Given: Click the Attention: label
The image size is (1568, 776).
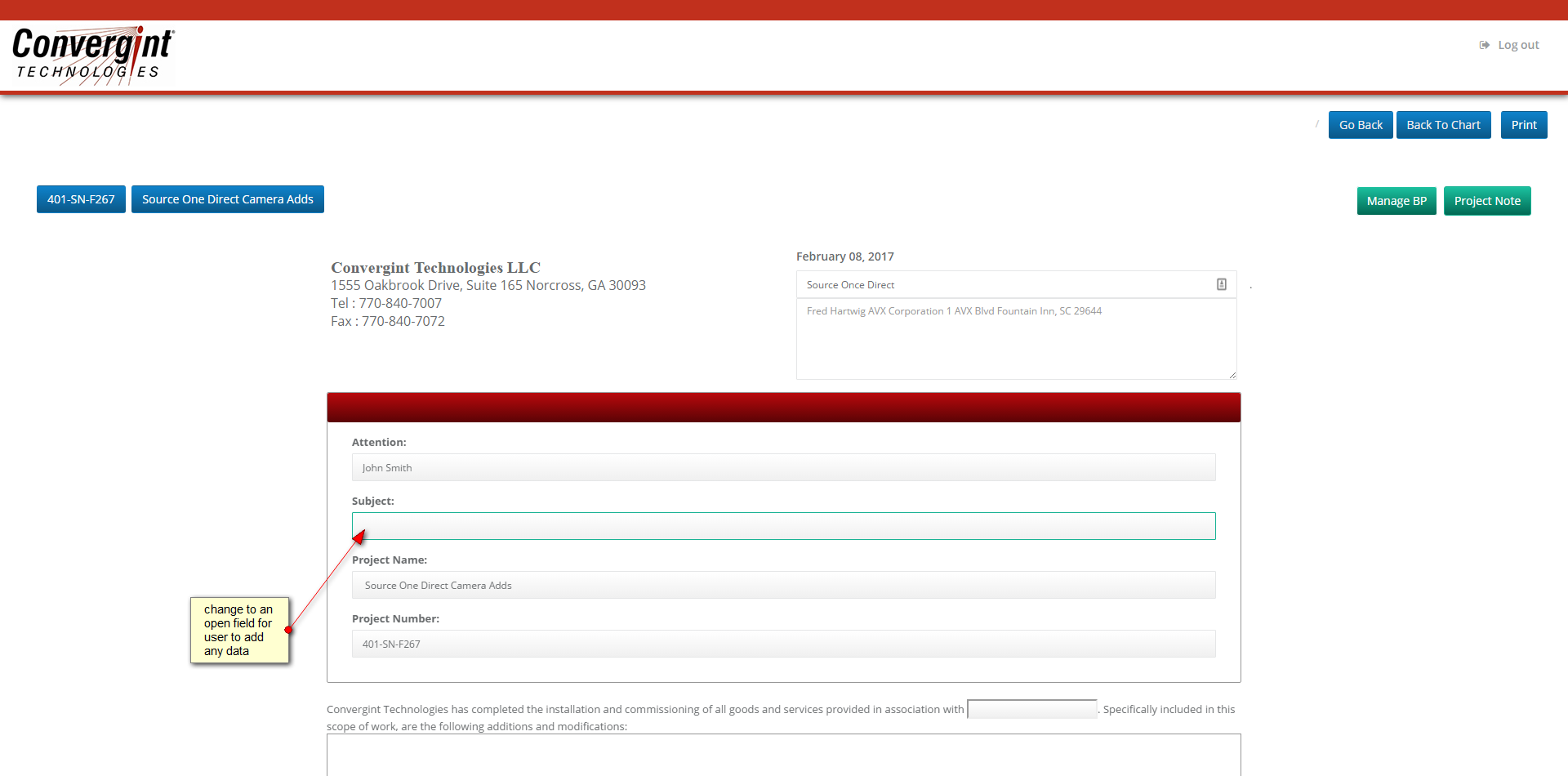Looking at the screenshot, I should click(379, 442).
